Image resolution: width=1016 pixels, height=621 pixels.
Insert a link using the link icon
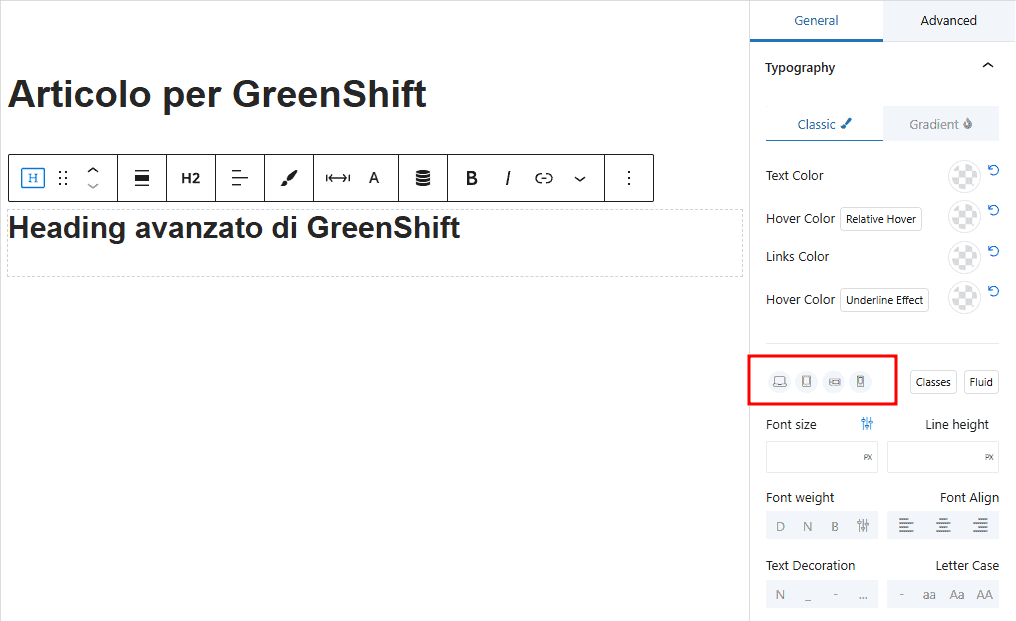(544, 178)
